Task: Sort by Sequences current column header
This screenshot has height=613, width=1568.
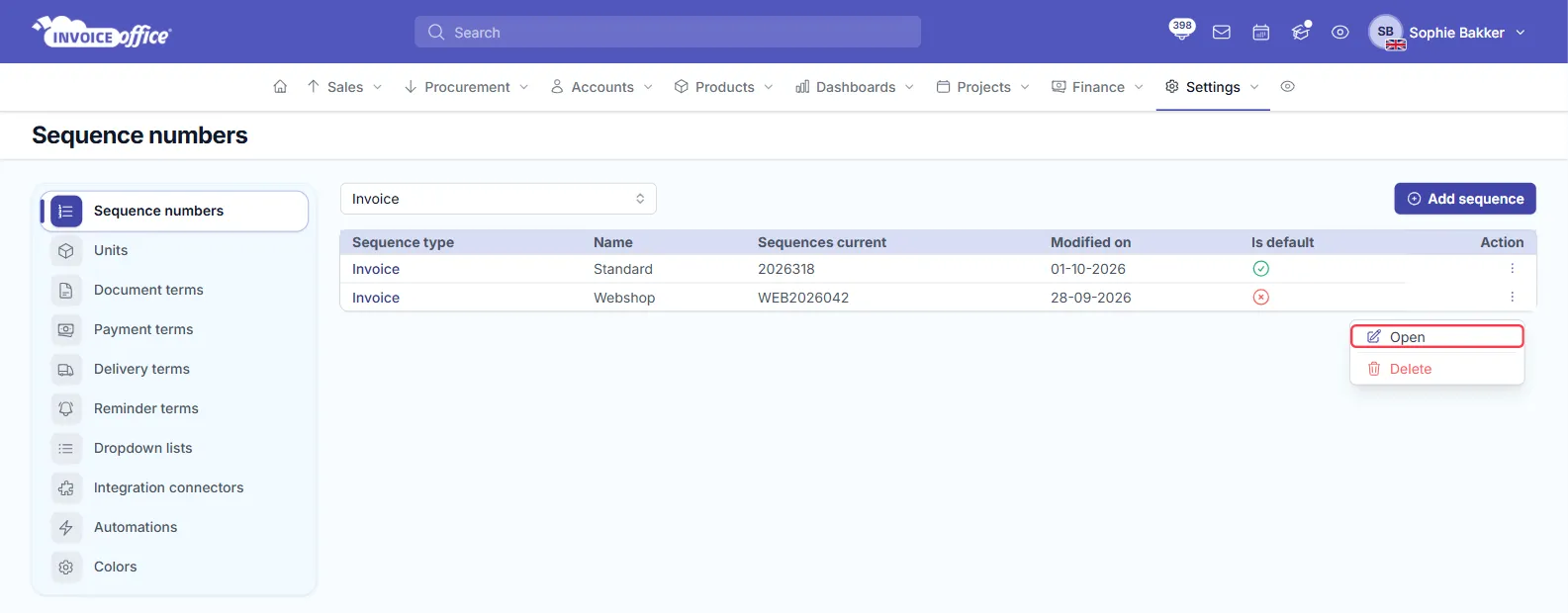Action: tap(822, 242)
